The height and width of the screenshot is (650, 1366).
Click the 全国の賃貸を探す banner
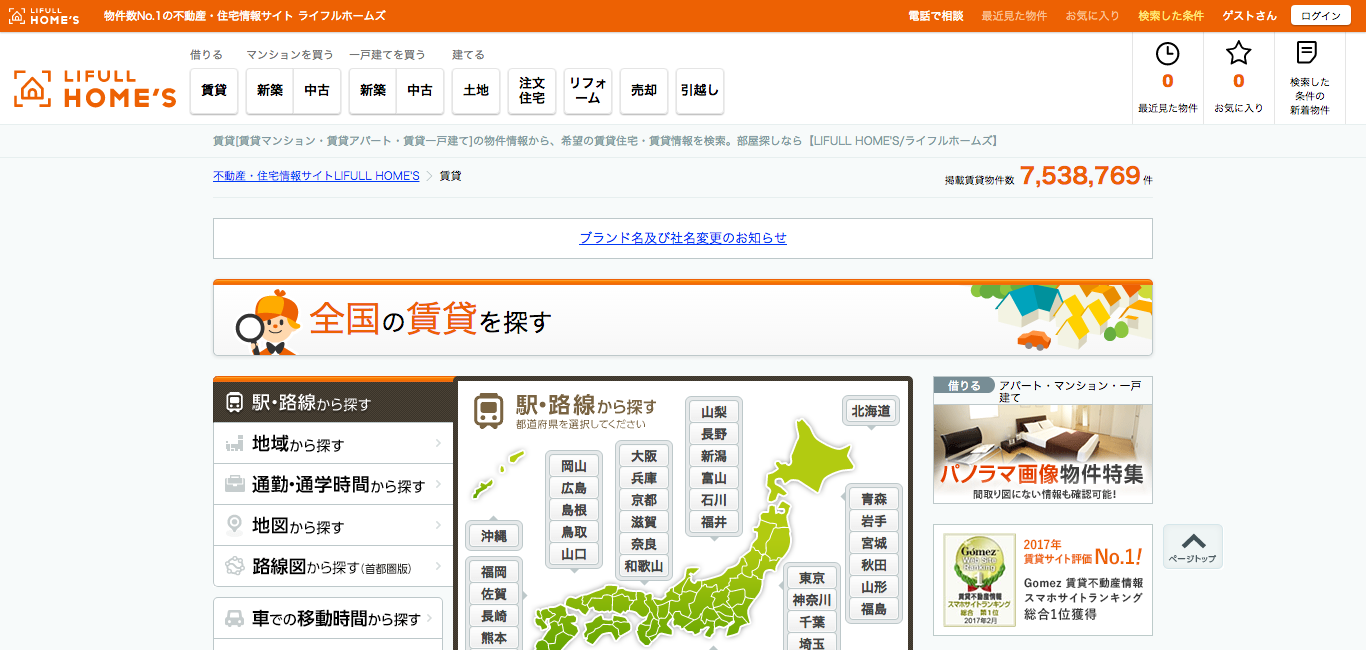pos(683,318)
